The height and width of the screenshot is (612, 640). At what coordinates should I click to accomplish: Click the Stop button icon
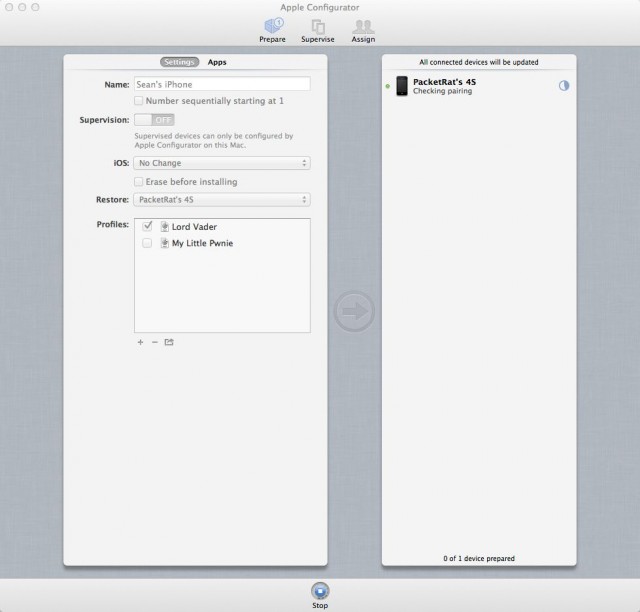[320, 591]
